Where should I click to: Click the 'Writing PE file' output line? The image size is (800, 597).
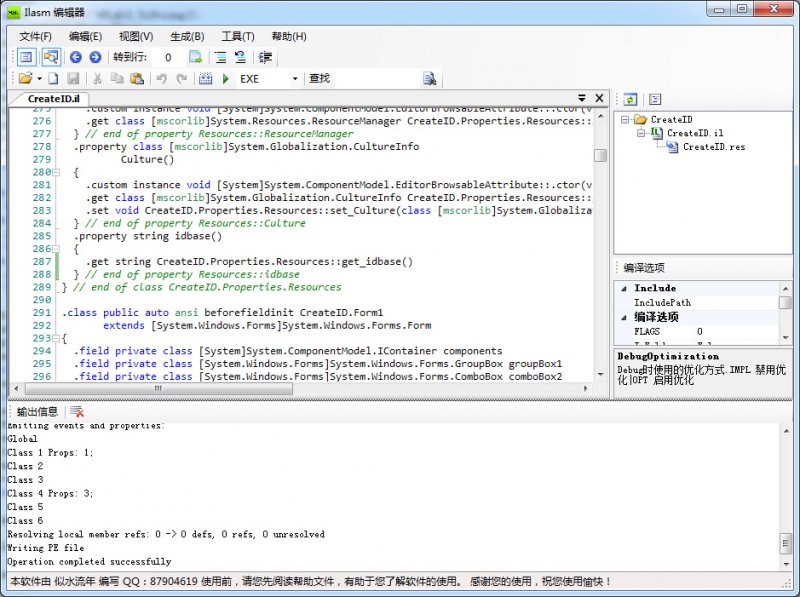(x=46, y=548)
